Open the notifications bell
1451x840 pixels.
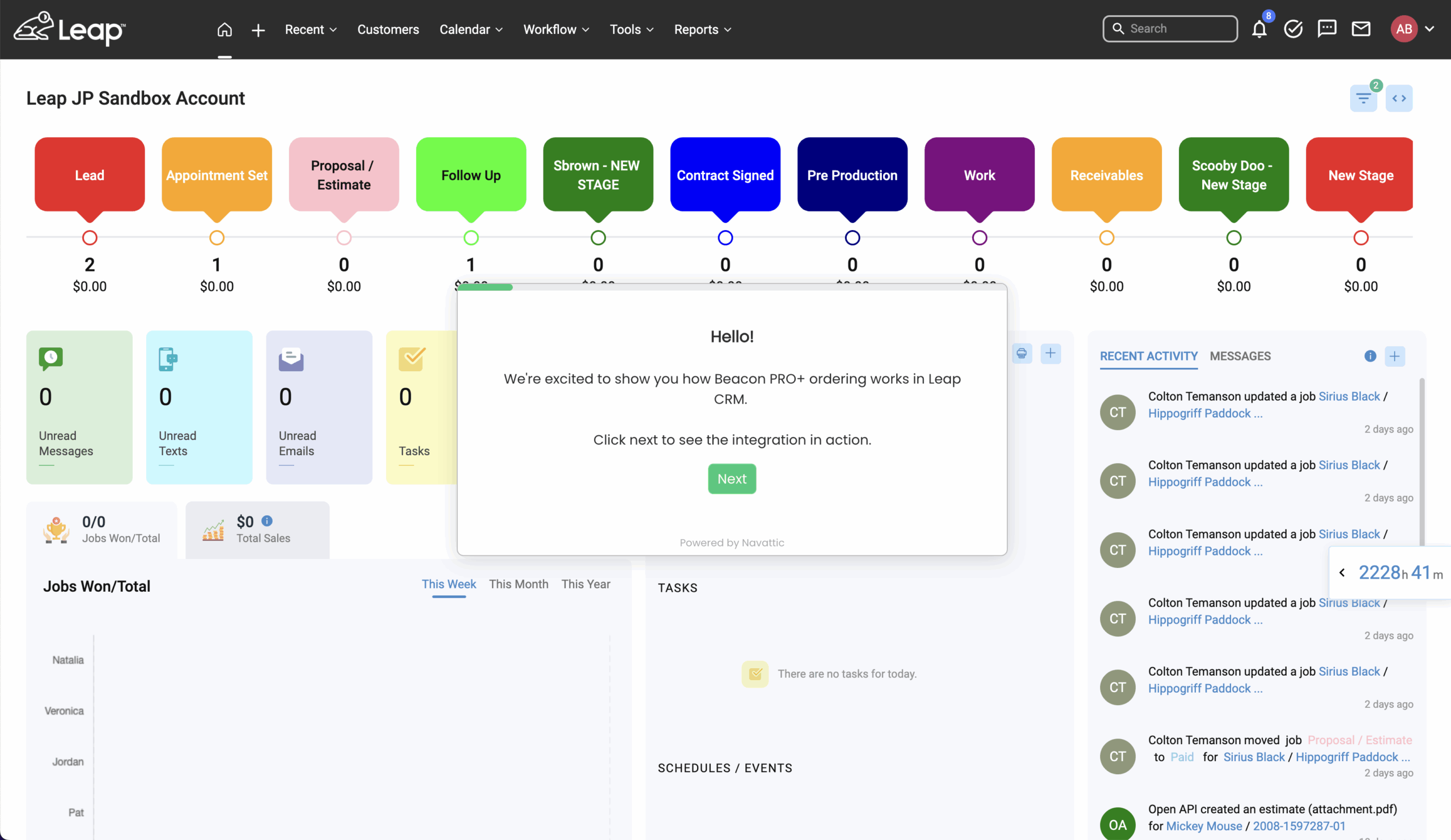[x=1259, y=29]
